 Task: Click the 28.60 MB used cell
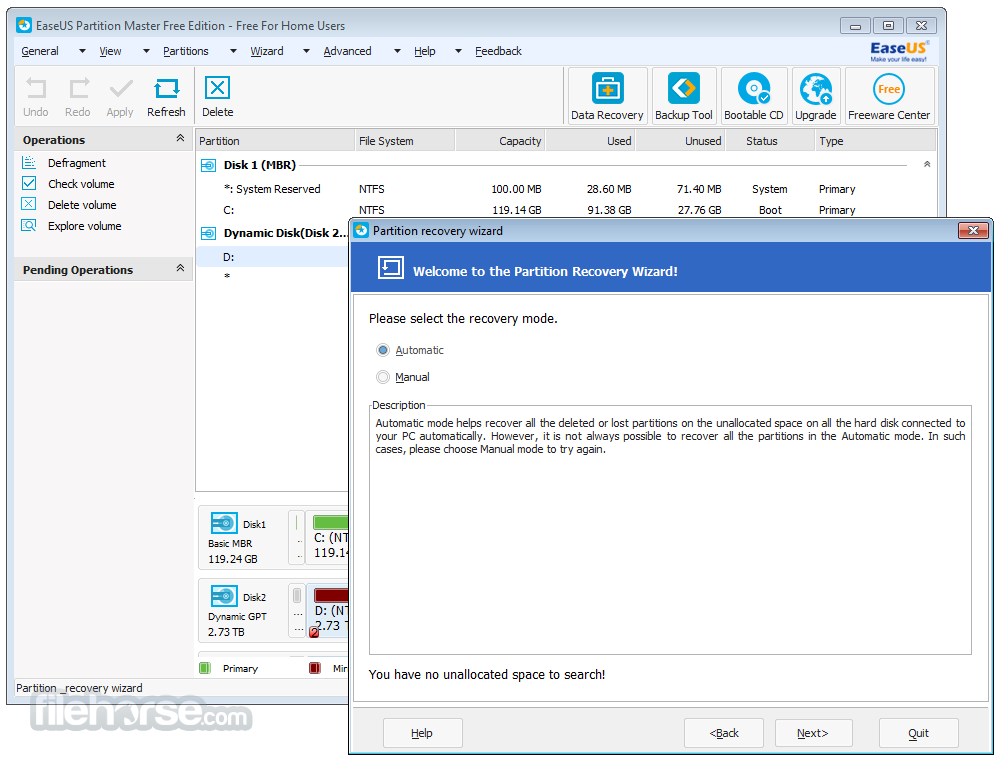(609, 189)
